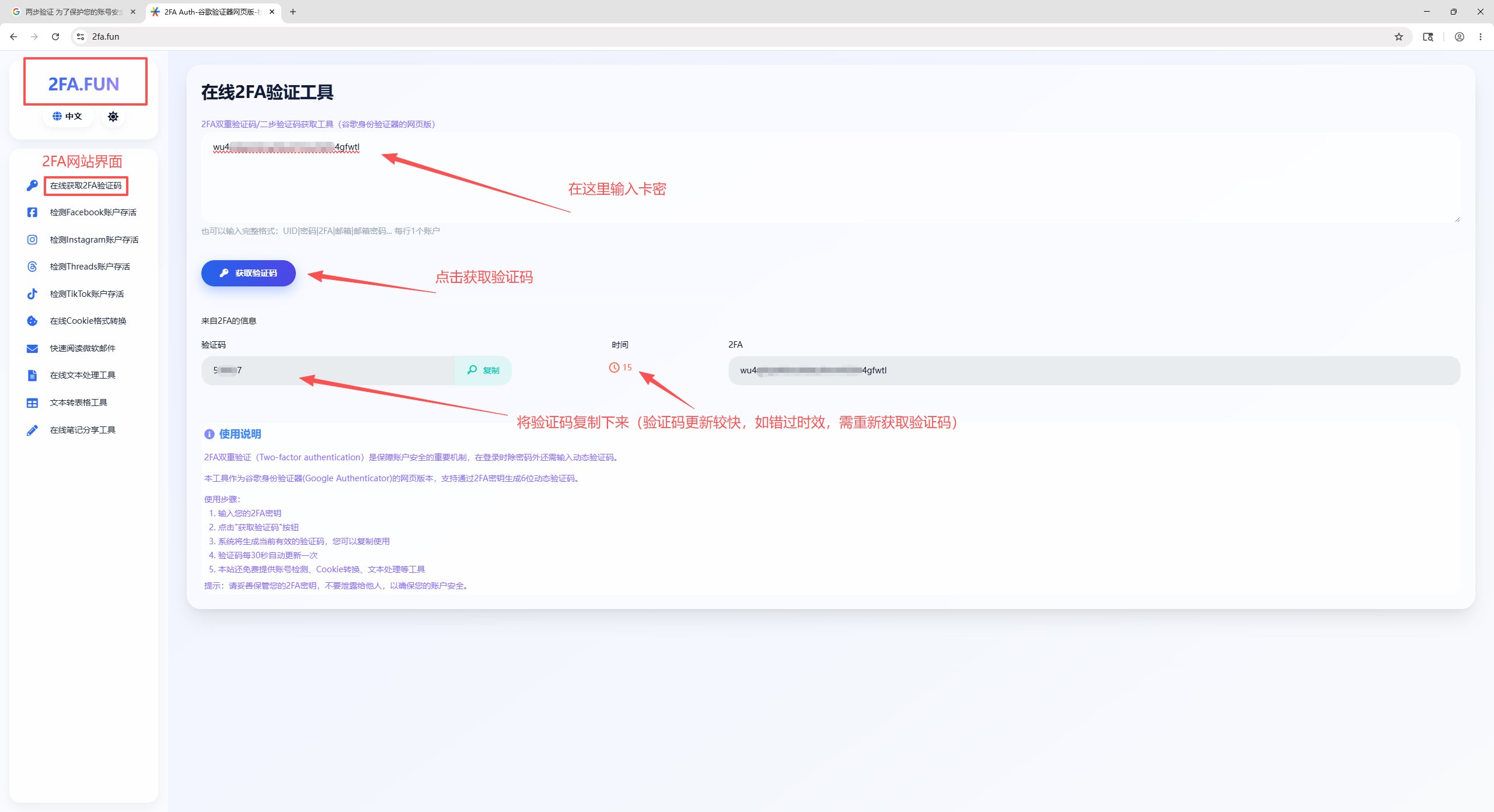Bookmark this page with the star icon
The image size is (1494, 812).
1399,37
